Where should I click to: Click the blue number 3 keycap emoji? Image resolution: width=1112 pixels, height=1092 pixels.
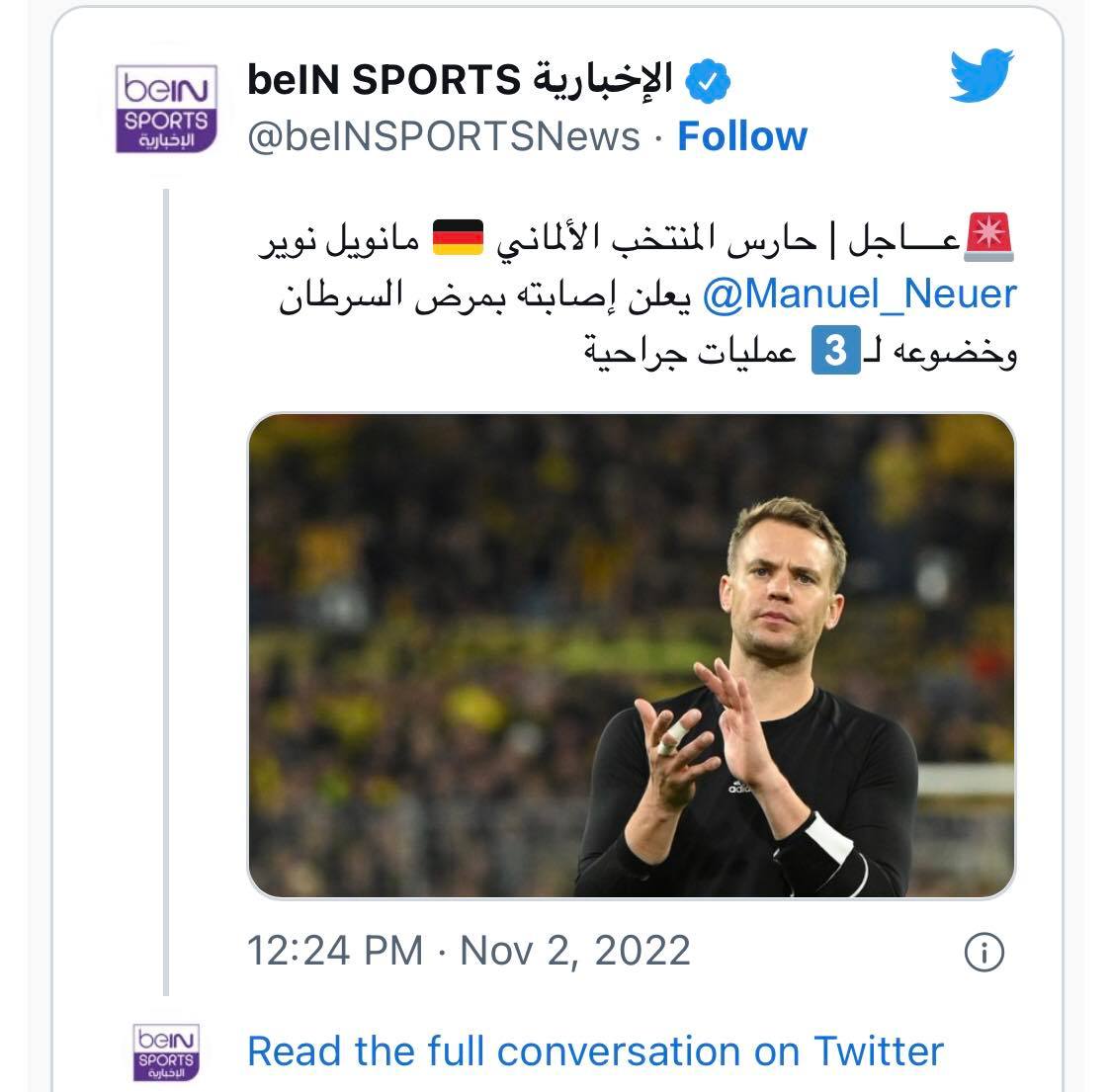835,354
